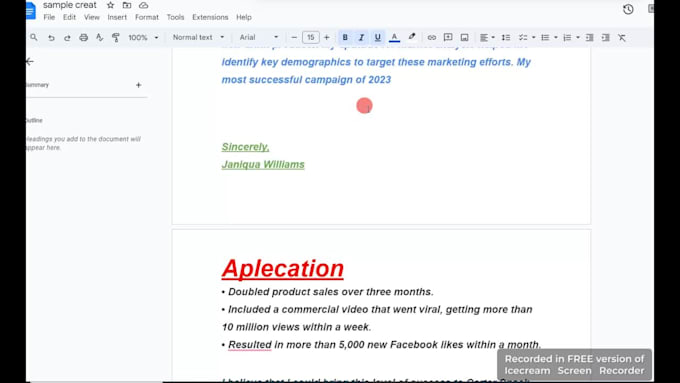Insert an image
The height and width of the screenshot is (383, 680).
point(464,37)
